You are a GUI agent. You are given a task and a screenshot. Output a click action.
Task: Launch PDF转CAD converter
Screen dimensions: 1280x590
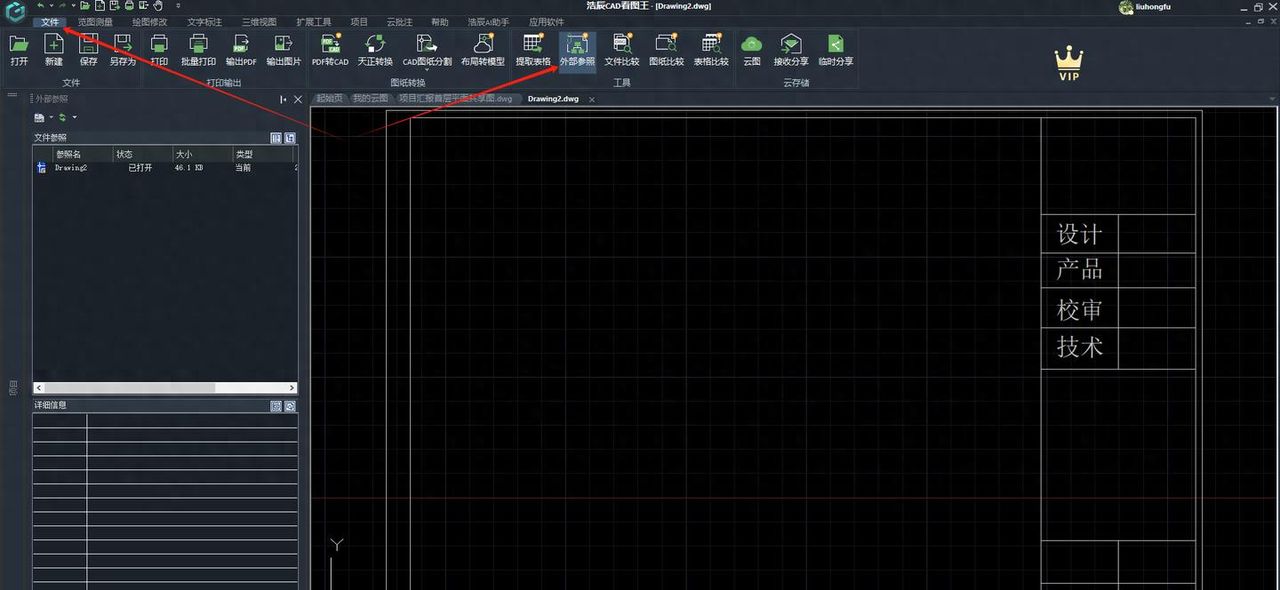coord(330,49)
